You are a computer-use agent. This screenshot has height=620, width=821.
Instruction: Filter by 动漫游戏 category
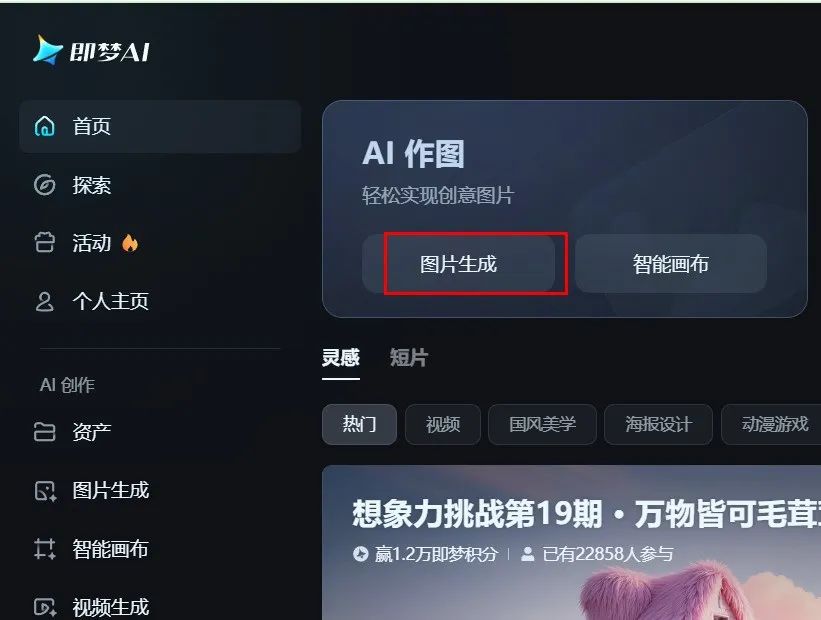coord(771,424)
